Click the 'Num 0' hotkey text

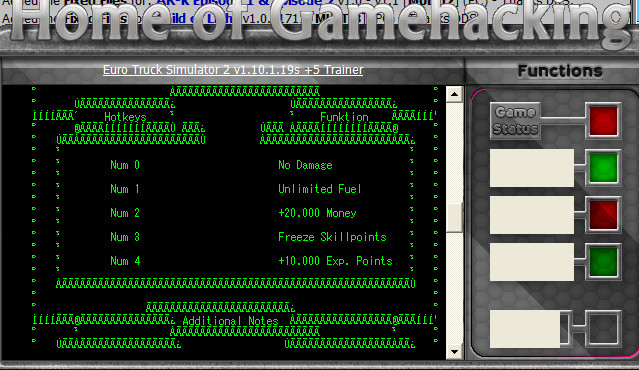coord(125,165)
